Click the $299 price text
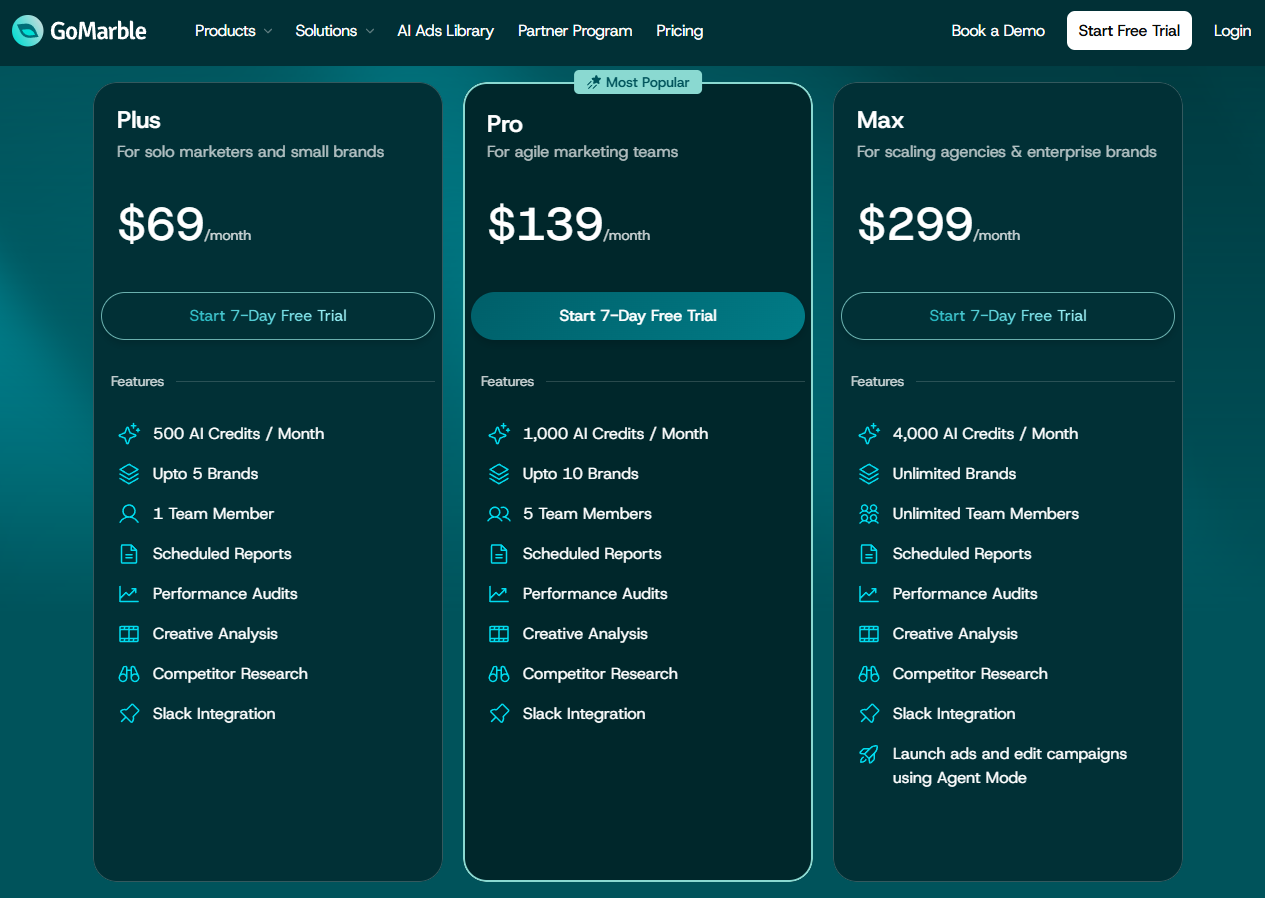Screen dimensions: 1265x898 point(915,224)
